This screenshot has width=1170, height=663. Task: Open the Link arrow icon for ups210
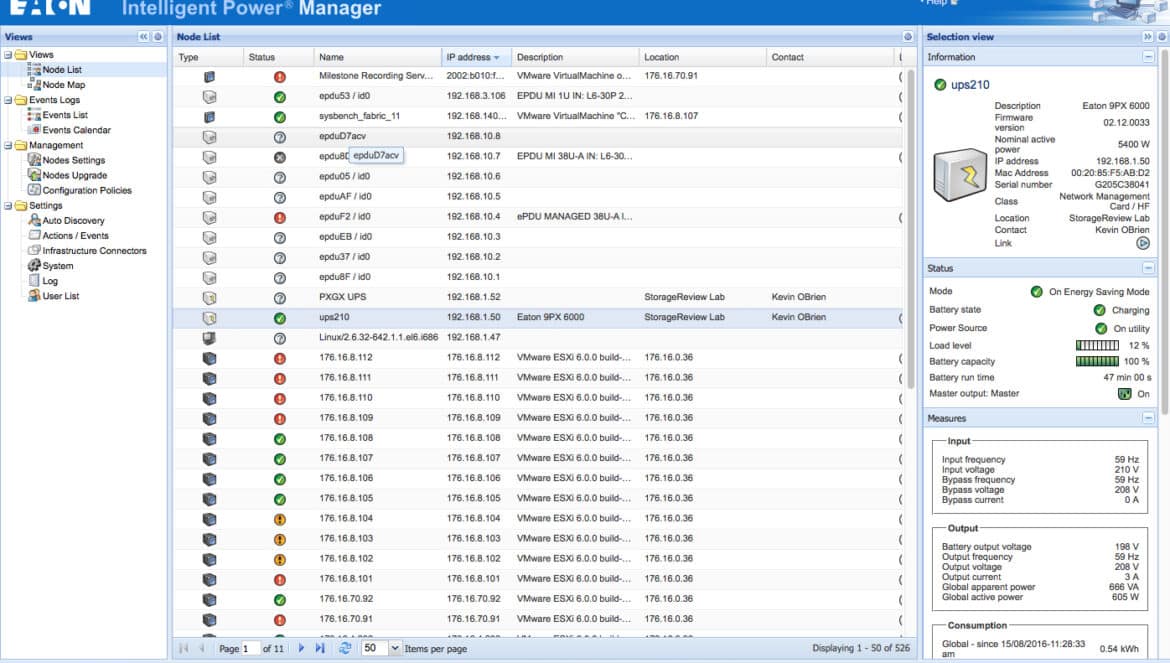tap(1142, 243)
